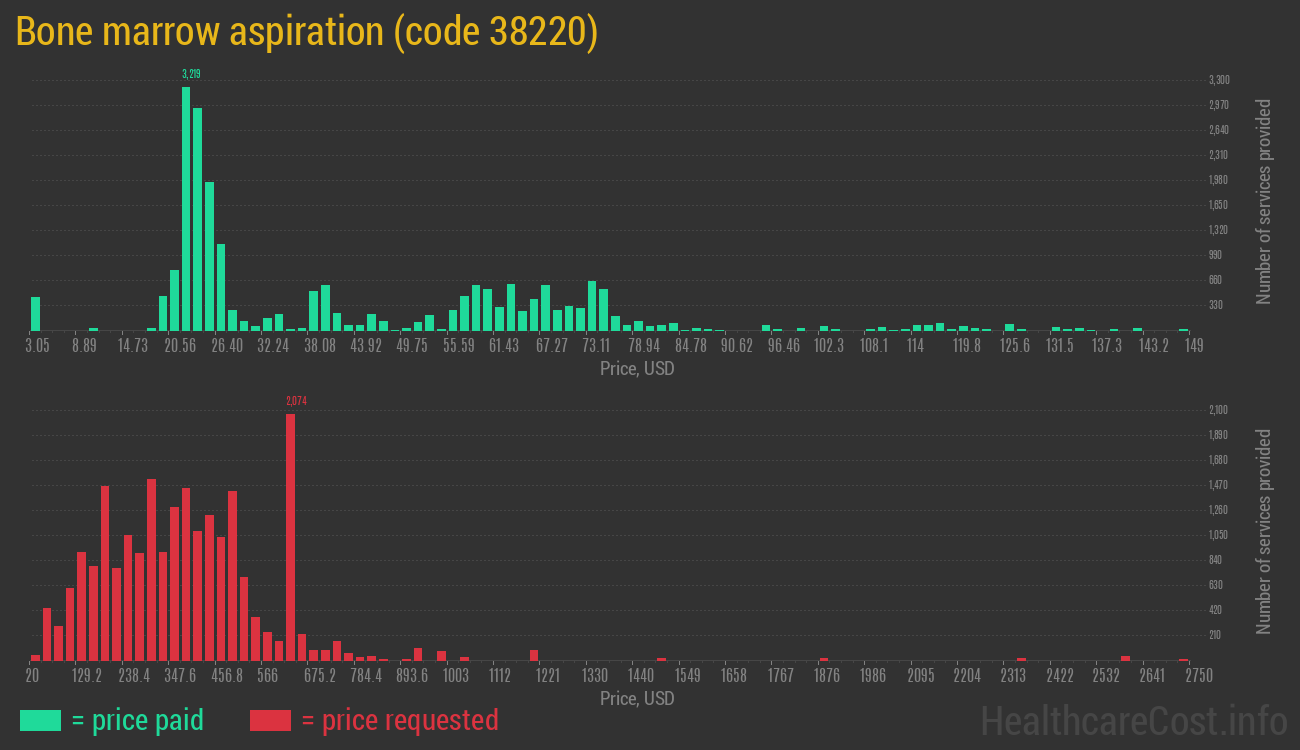This screenshot has width=1300, height=750.
Task: Click the first green bar at price 3.05
Action: [x=36, y=314]
